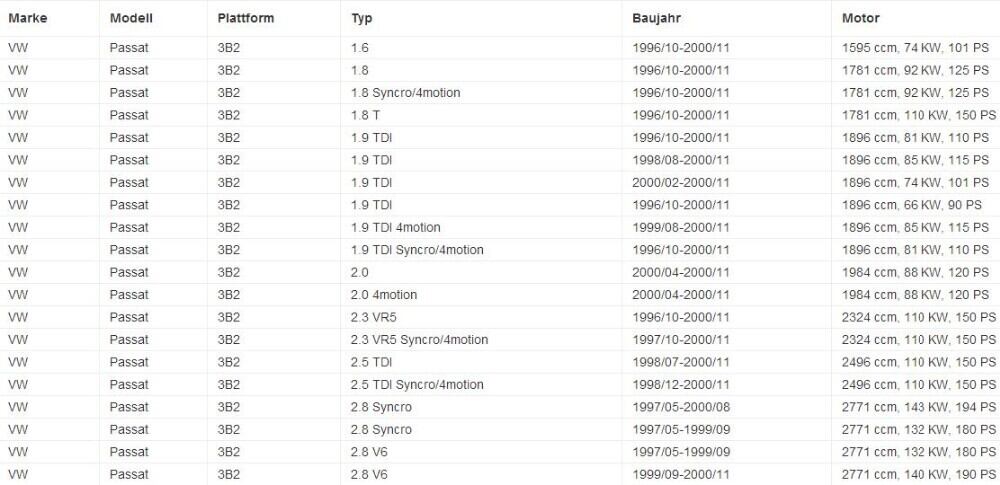Click the Motor column header
This screenshot has width=1000, height=485.
(861, 18)
